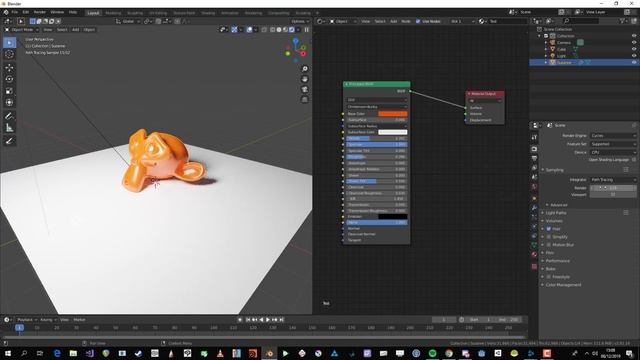Enable the Freestyle checkbox
This screenshot has height=360, width=640.
click(x=549, y=277)
